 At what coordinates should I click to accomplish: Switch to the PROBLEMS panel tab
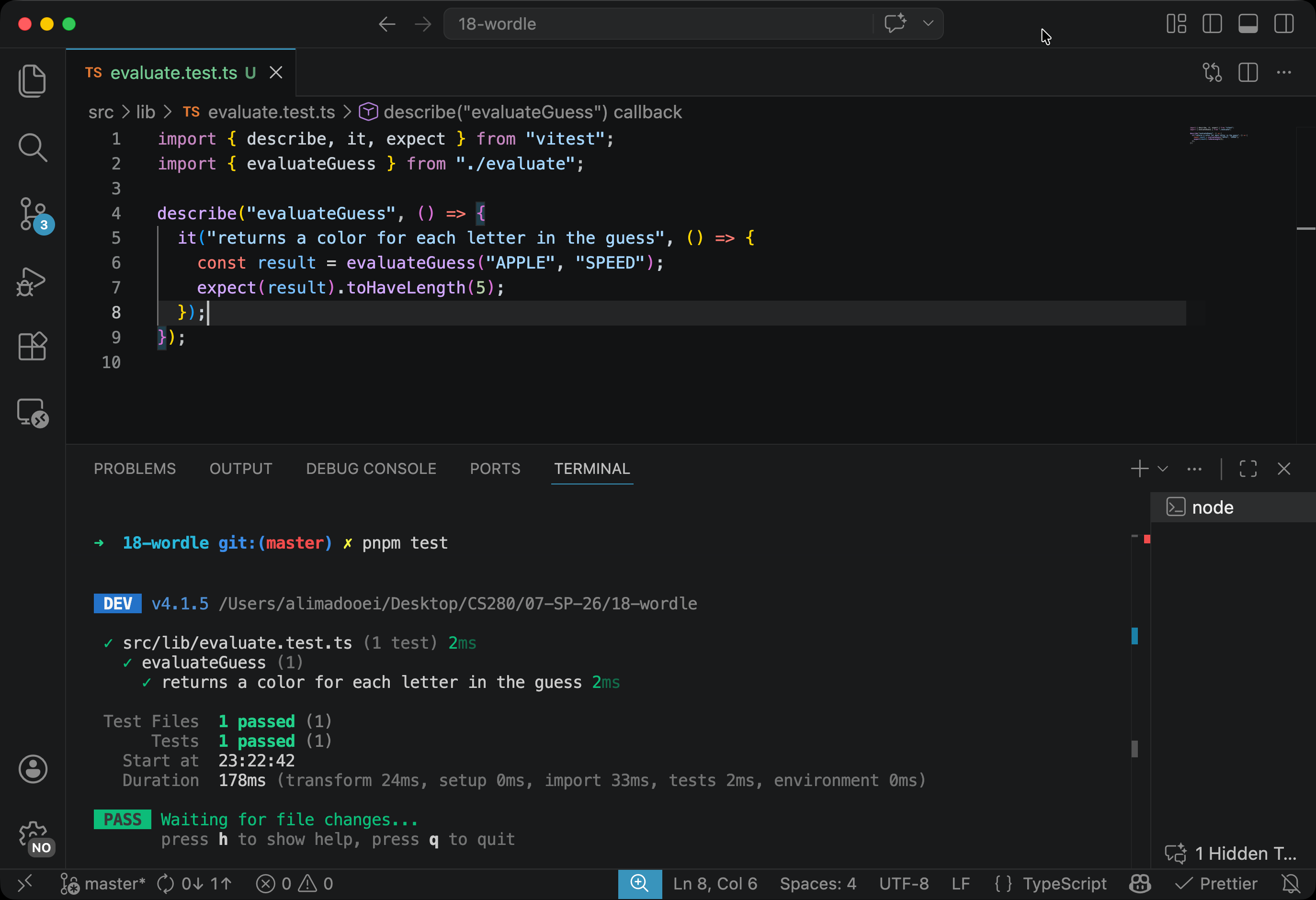135,469
